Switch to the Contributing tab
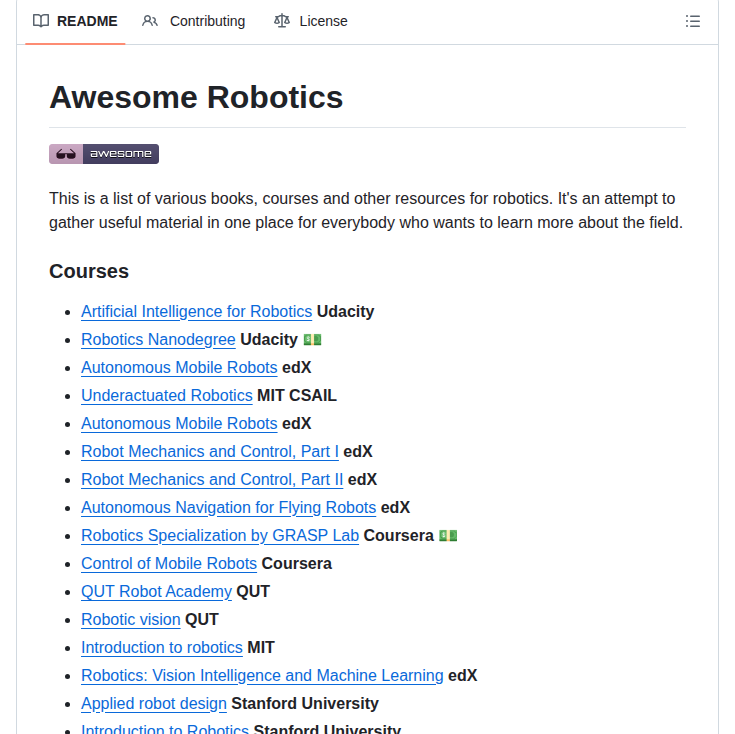Screen dimensions: 735x734 (194, 21)
